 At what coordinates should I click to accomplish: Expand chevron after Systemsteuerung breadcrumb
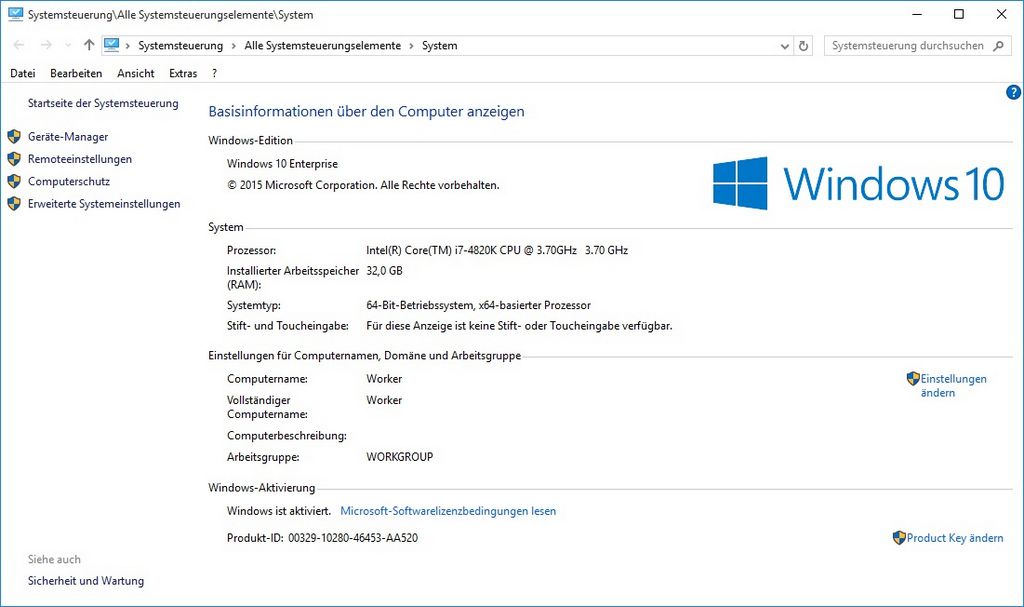[x=233, y=46]
